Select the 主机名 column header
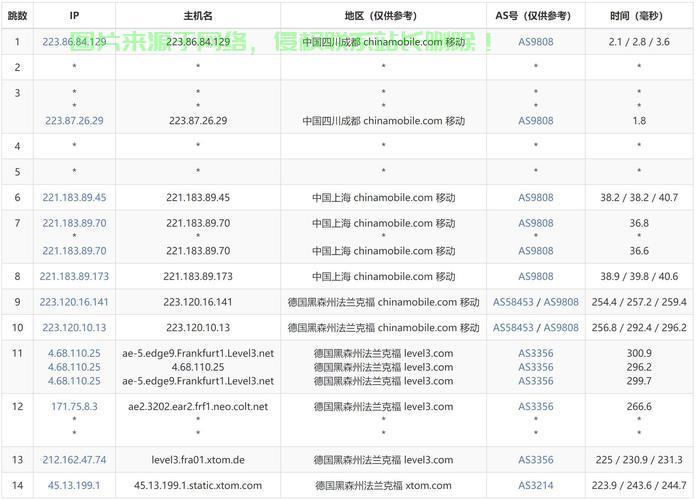The image size is (696, 500). pyautogui.click(x=198, y=16)
